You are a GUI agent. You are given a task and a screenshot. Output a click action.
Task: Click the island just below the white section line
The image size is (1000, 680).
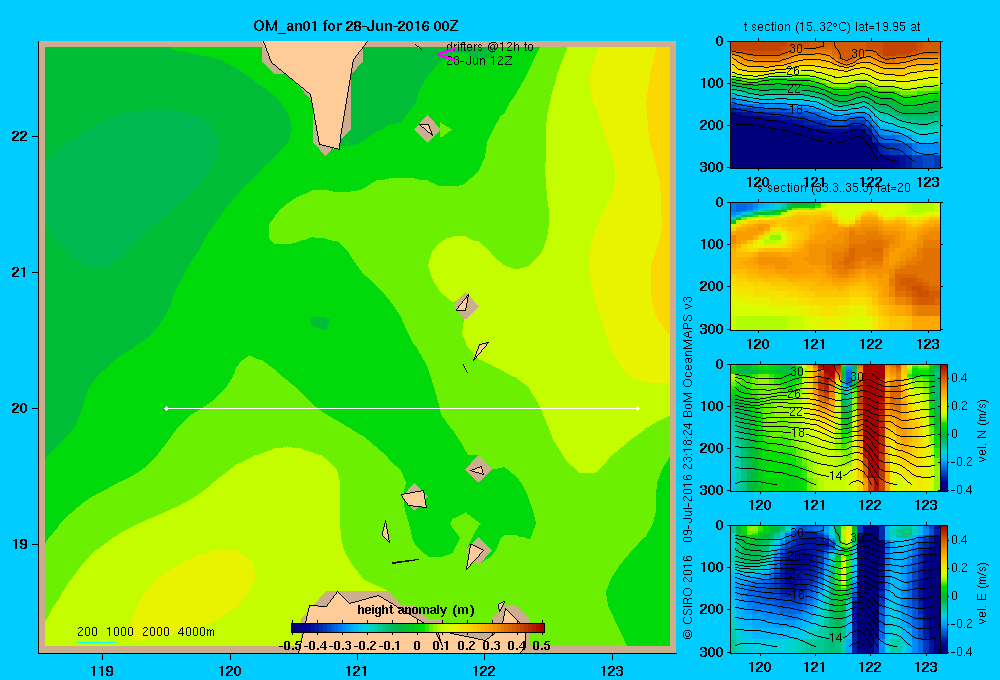478,469
